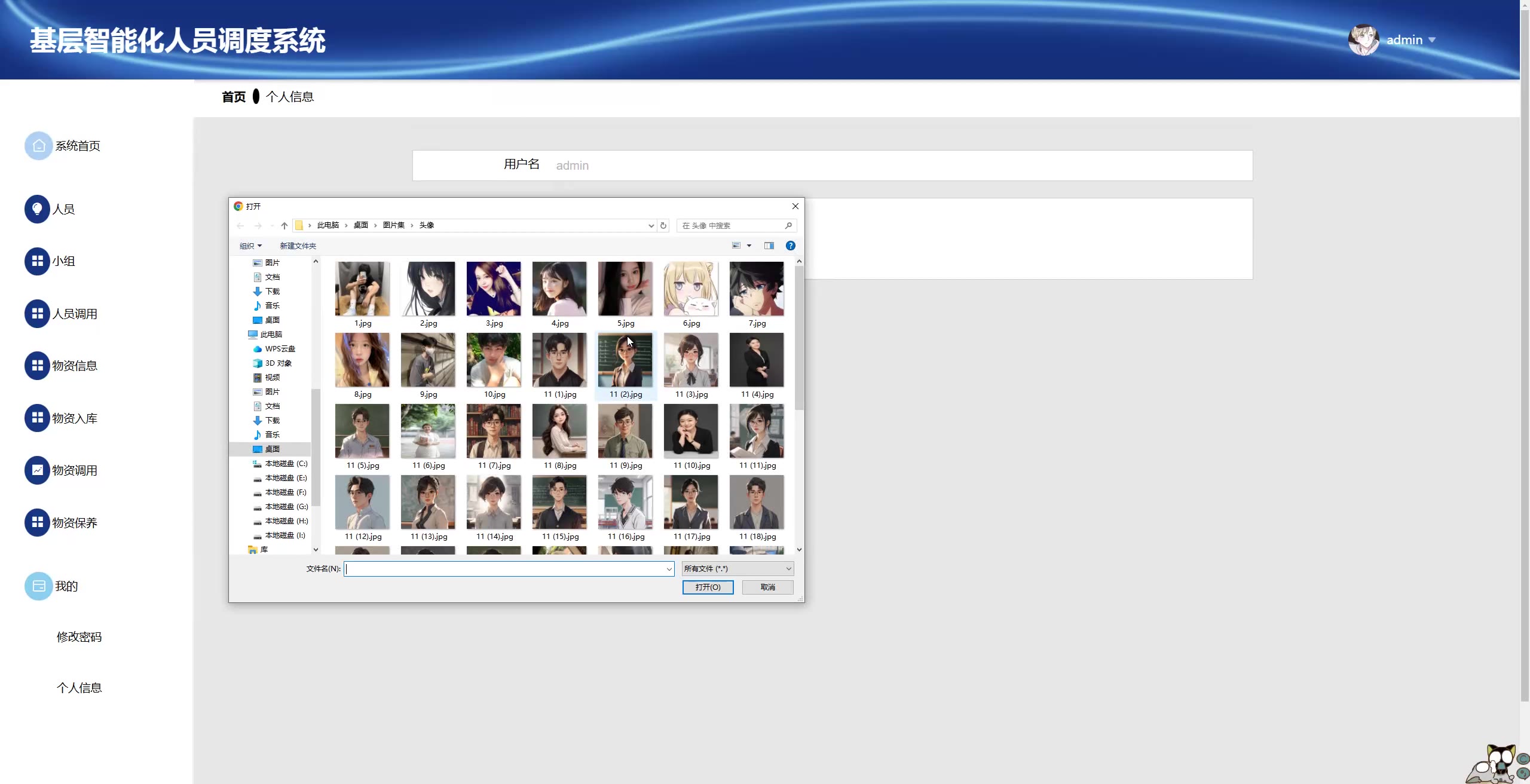The width and height of the screenshot is (1530, 784).
Task: Expand the admin user dropdown arrow
Action: [x=1432, y=40]
